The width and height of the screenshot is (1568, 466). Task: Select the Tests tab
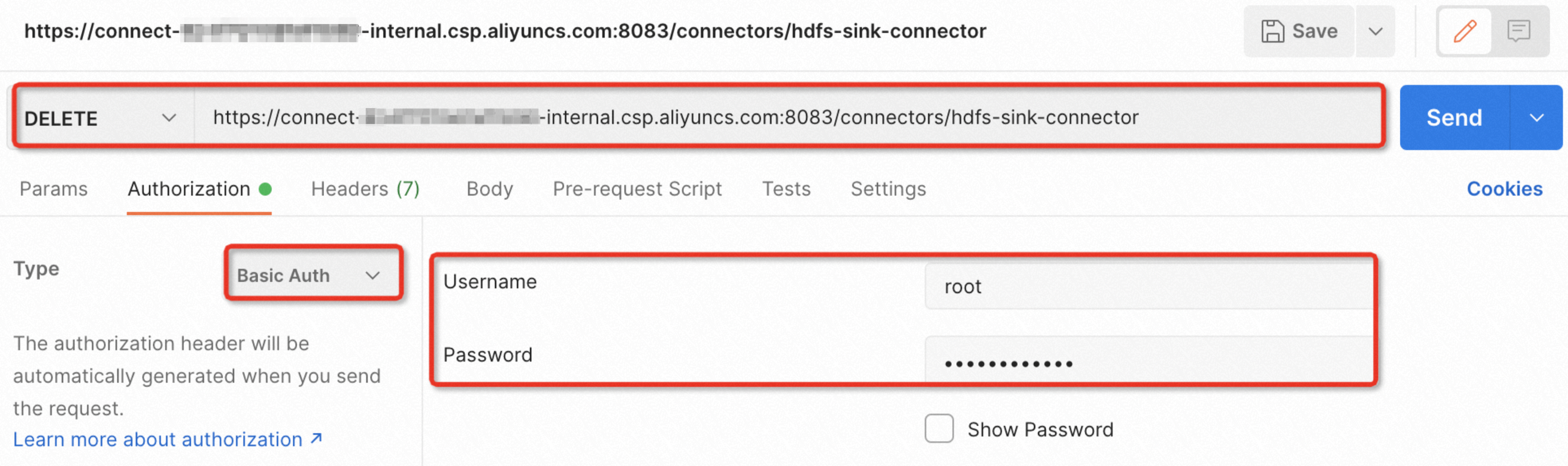[x=786, y=189]
